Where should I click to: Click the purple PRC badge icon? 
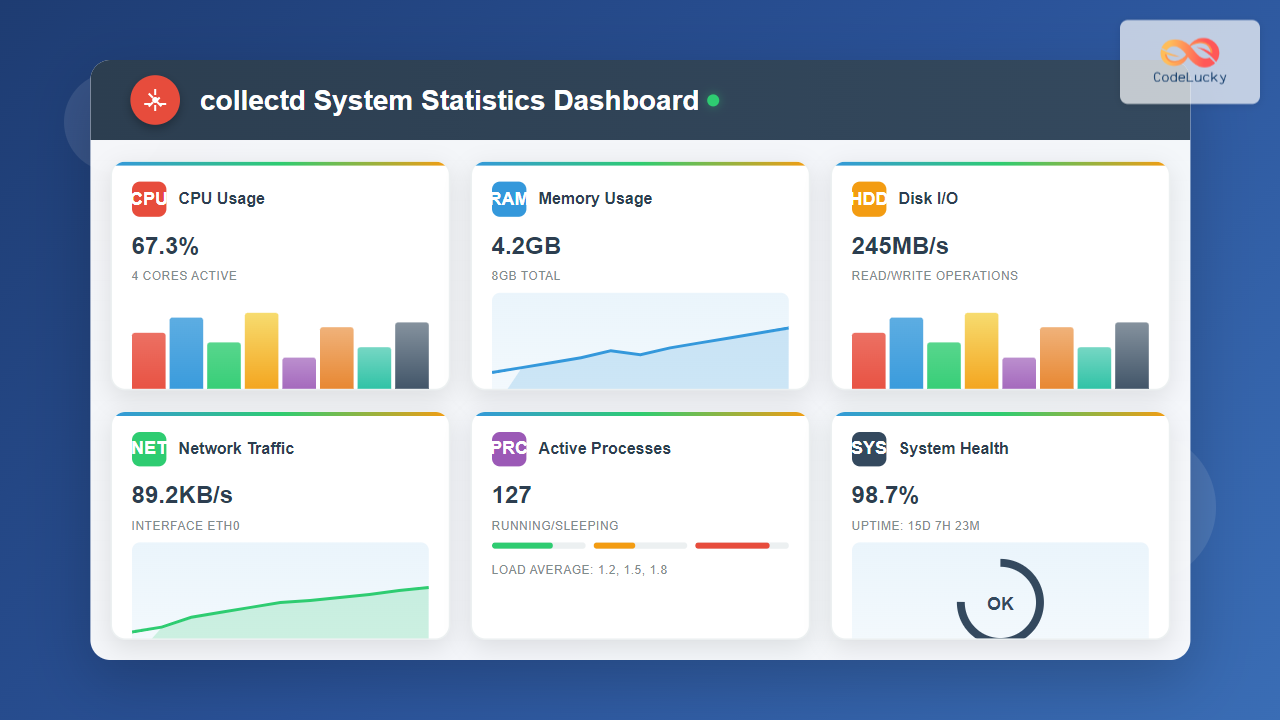pos(509,448)
